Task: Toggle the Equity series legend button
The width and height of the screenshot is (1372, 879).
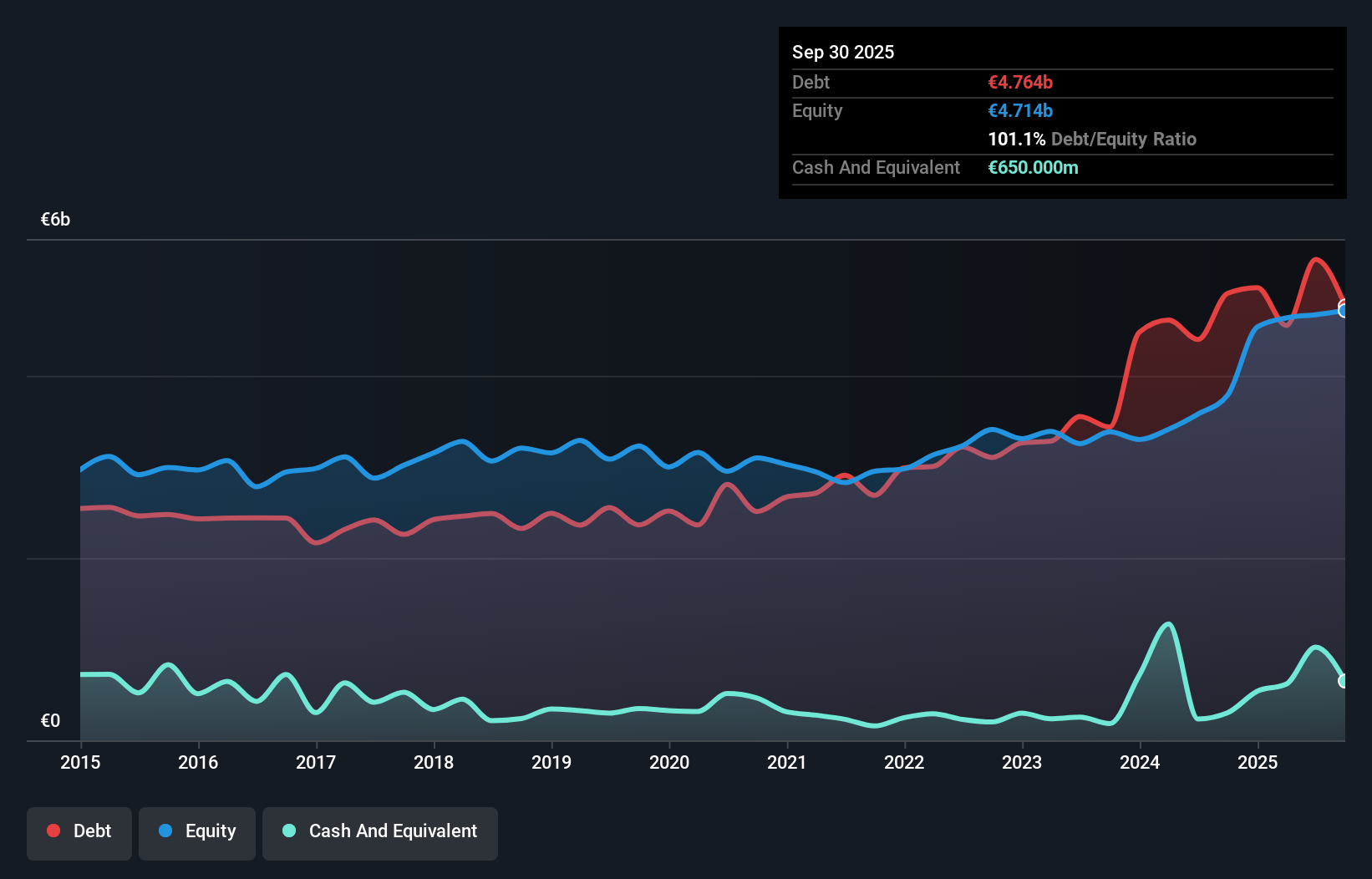Action: (x=197, y=833)
